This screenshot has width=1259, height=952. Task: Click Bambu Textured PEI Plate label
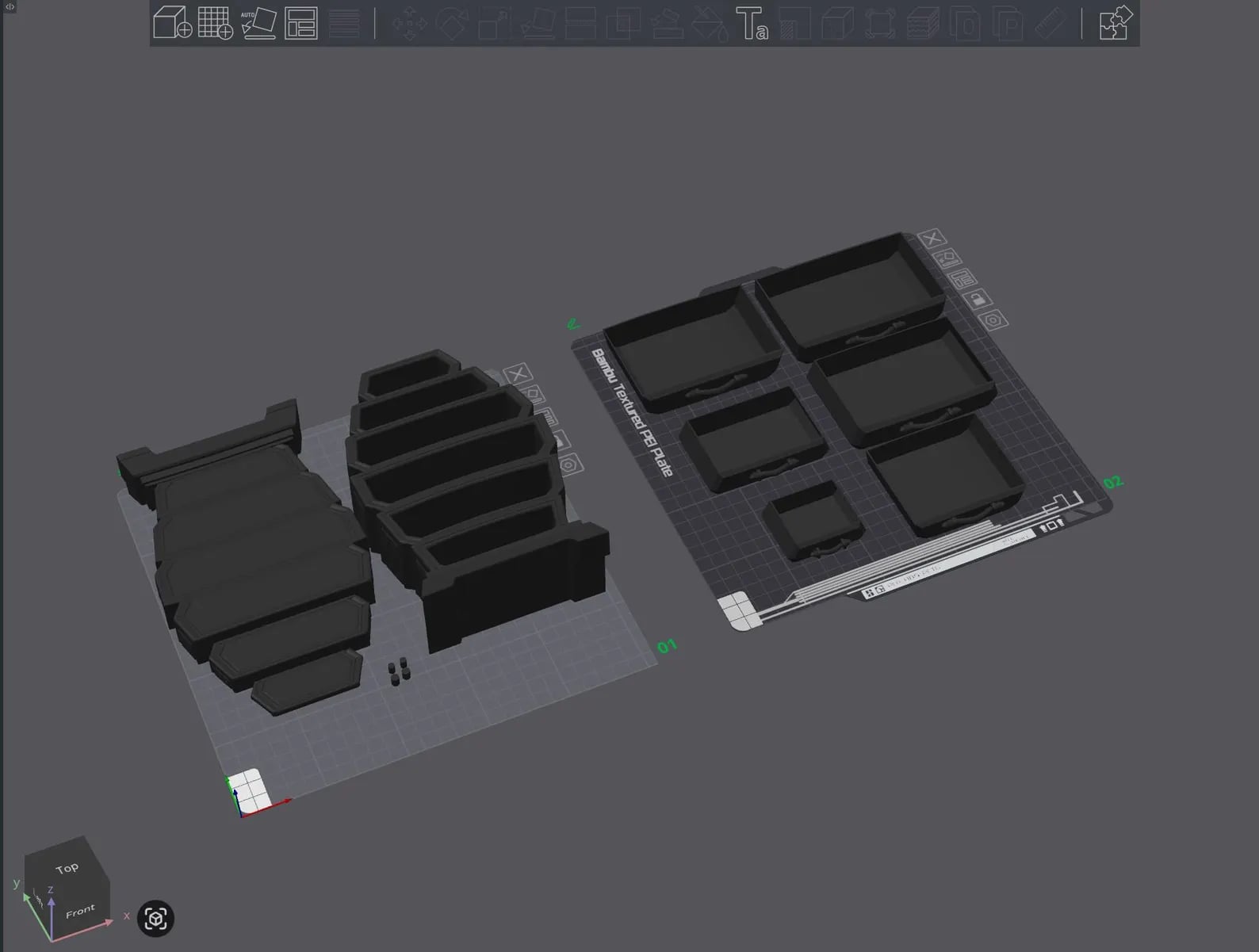(x=632, y=412)
